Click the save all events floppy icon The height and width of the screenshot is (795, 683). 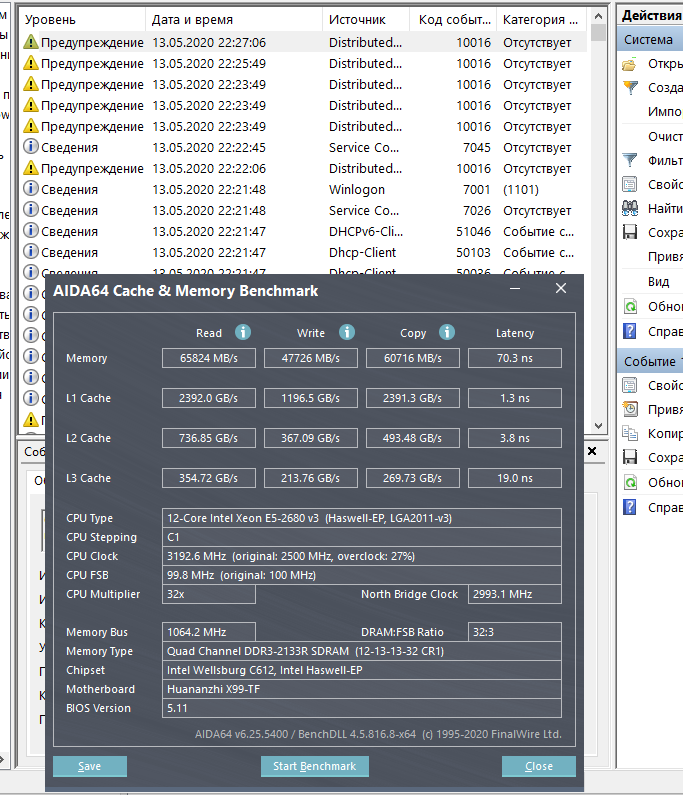click(x=630, y=232)
